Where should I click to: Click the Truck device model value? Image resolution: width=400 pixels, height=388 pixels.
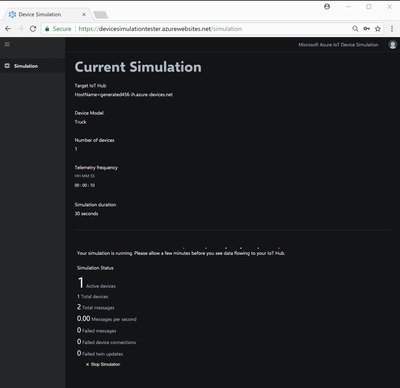coord(80,122)
